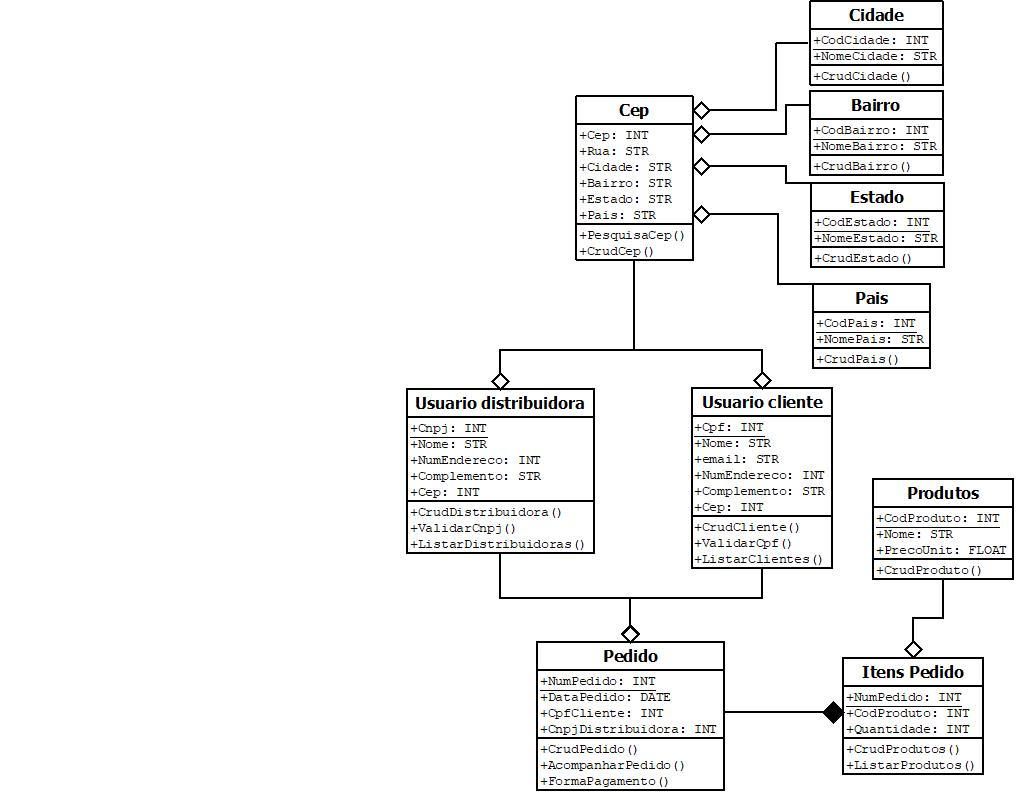Select the hollow diamond atop the Pedido class
Viewport: 1016px width, 792px height.
tap(630, 633)
